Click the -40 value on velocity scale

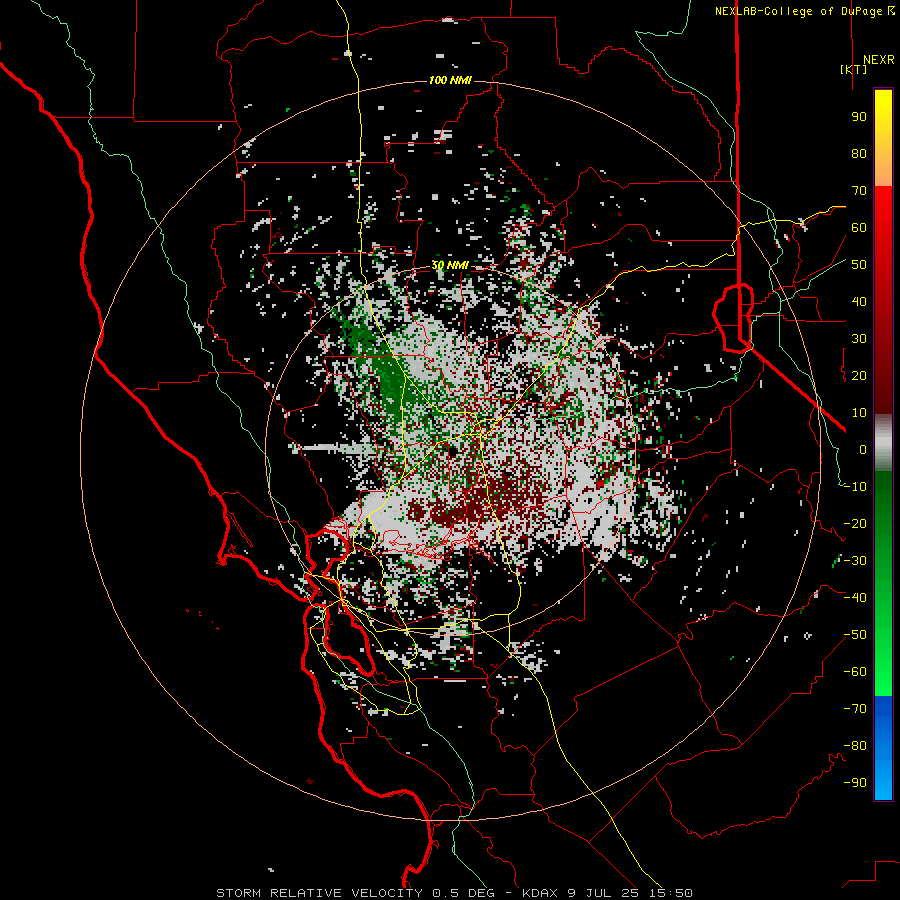click(x=855, y=598)
